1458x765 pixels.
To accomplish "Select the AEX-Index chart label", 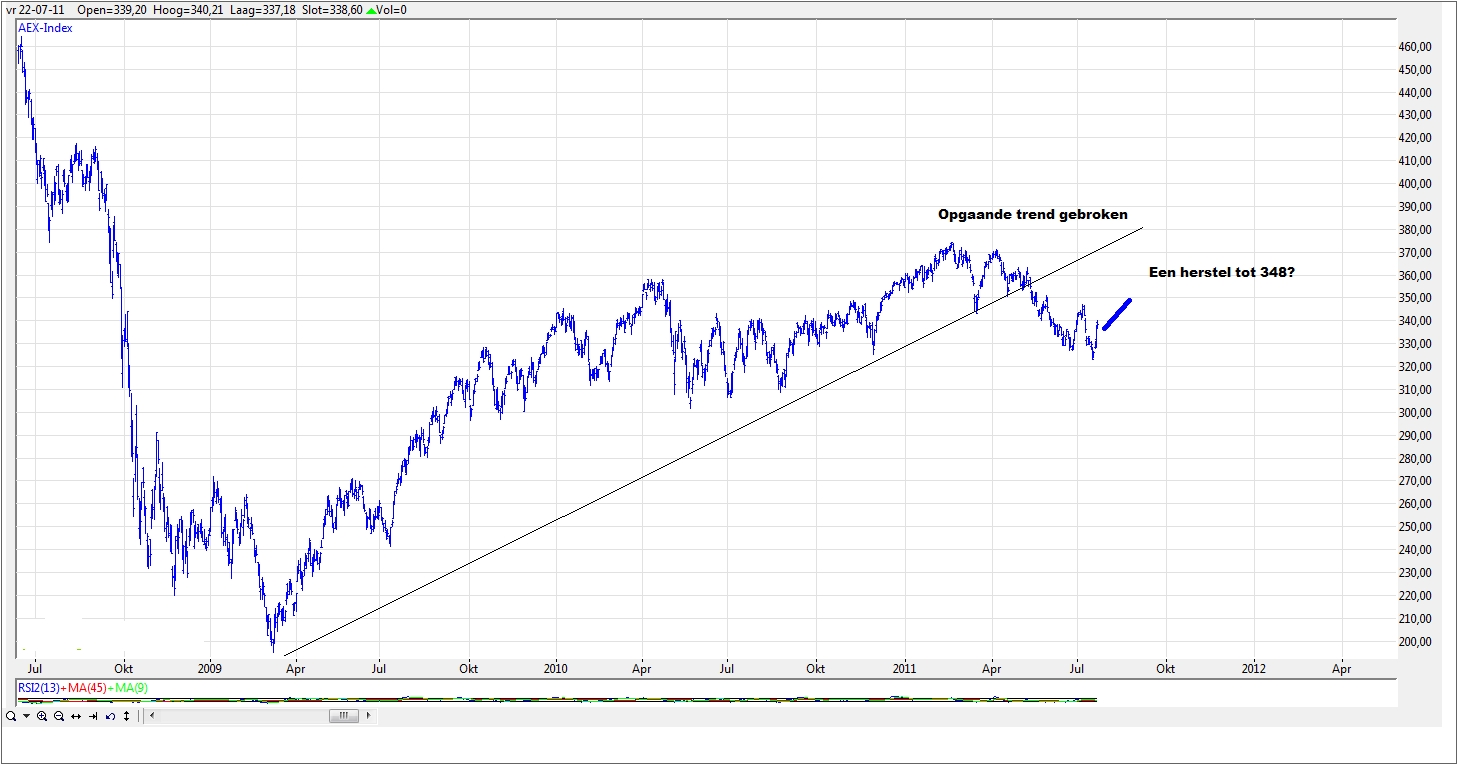I will 45,28.
